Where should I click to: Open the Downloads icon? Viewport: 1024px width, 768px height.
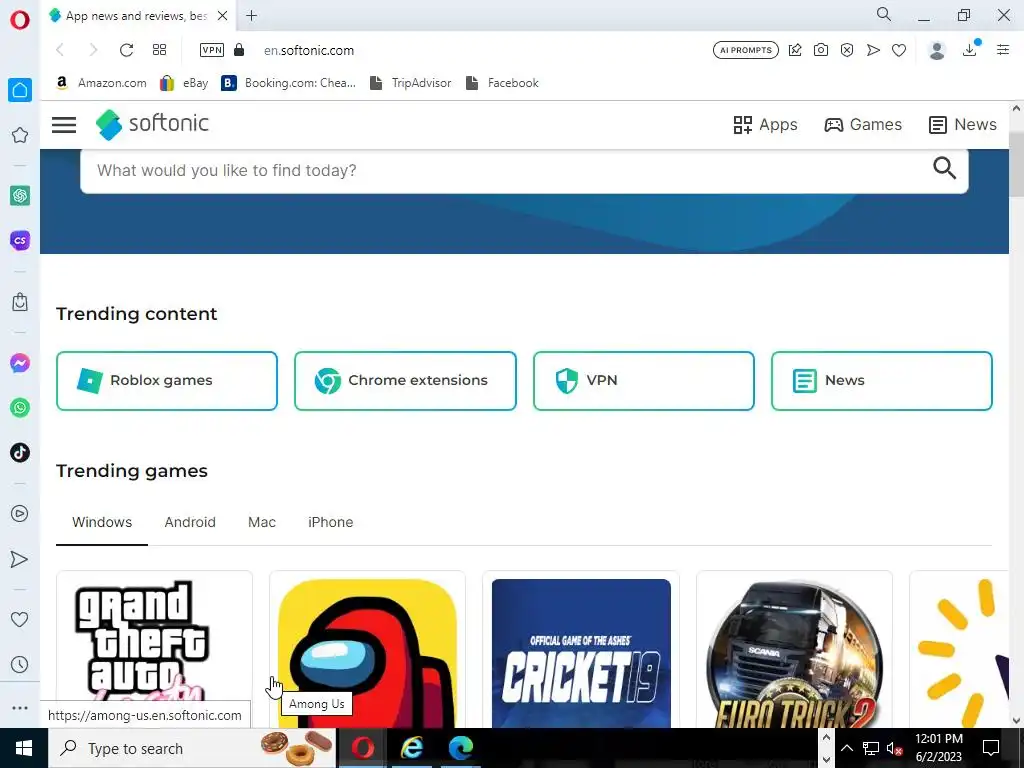click(x=970, y=50)
